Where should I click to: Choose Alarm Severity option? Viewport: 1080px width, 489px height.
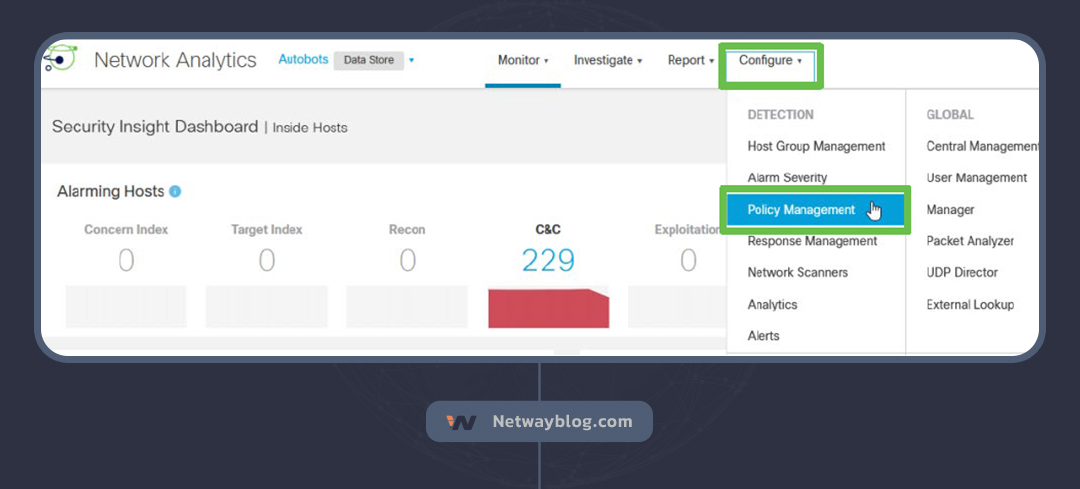click(787, 178)
